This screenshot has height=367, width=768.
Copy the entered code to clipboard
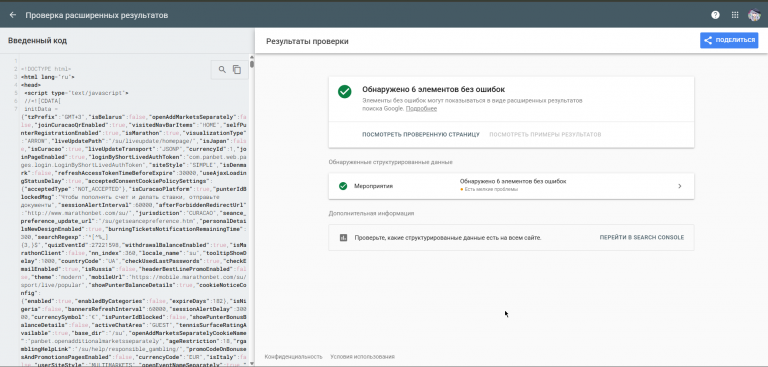(x=237, y=70)
